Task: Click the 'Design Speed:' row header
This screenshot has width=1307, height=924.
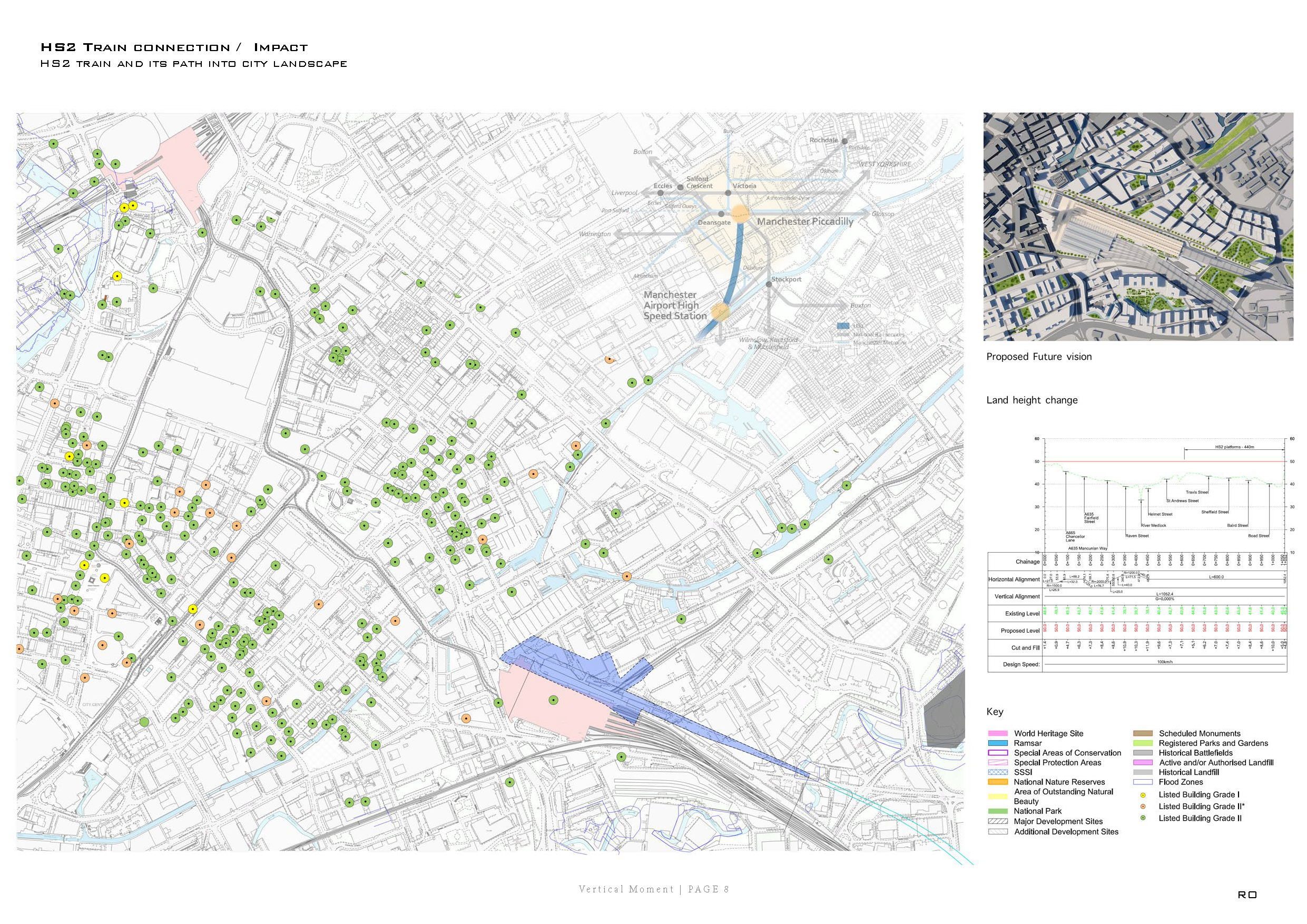Action: 1021,664
